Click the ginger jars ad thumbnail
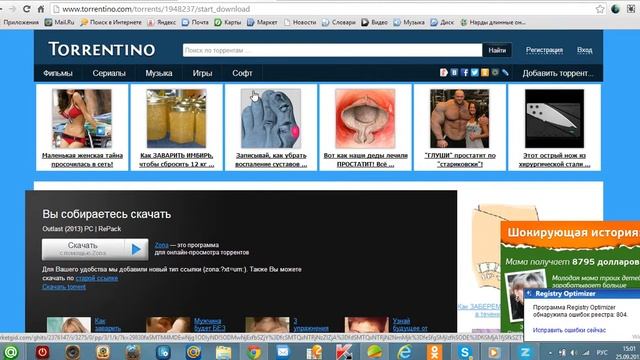Screen dimensions: 640x360 tap(176, 118)
